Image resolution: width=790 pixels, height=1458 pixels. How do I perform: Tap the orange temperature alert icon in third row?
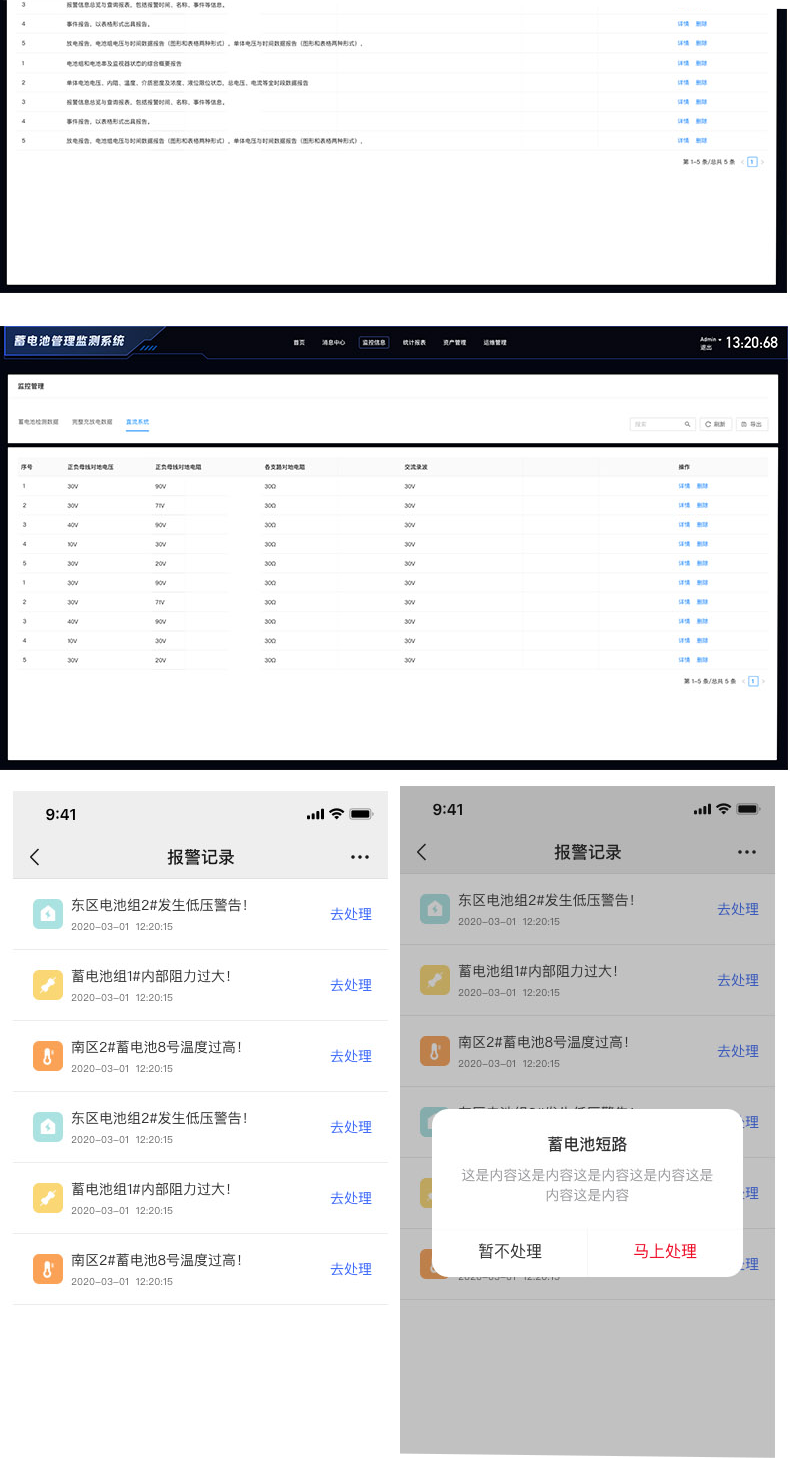tap(47, 1056)
